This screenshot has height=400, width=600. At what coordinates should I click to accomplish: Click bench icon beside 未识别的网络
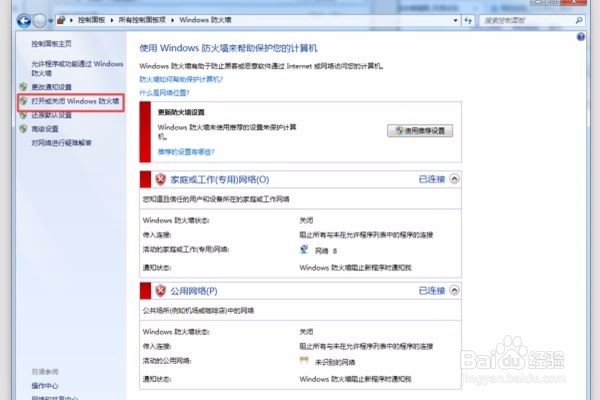(x=304, y=361)
